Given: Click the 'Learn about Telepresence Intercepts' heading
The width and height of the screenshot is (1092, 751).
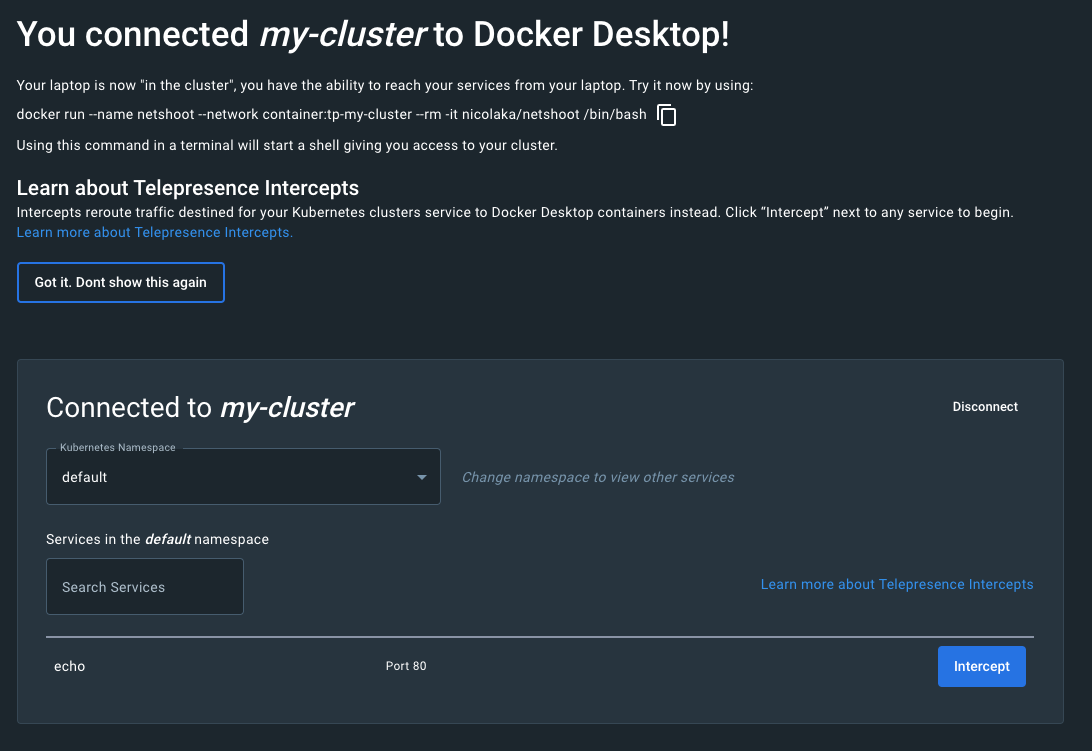Looking at the screenshot, I should (x=188, y=188).
